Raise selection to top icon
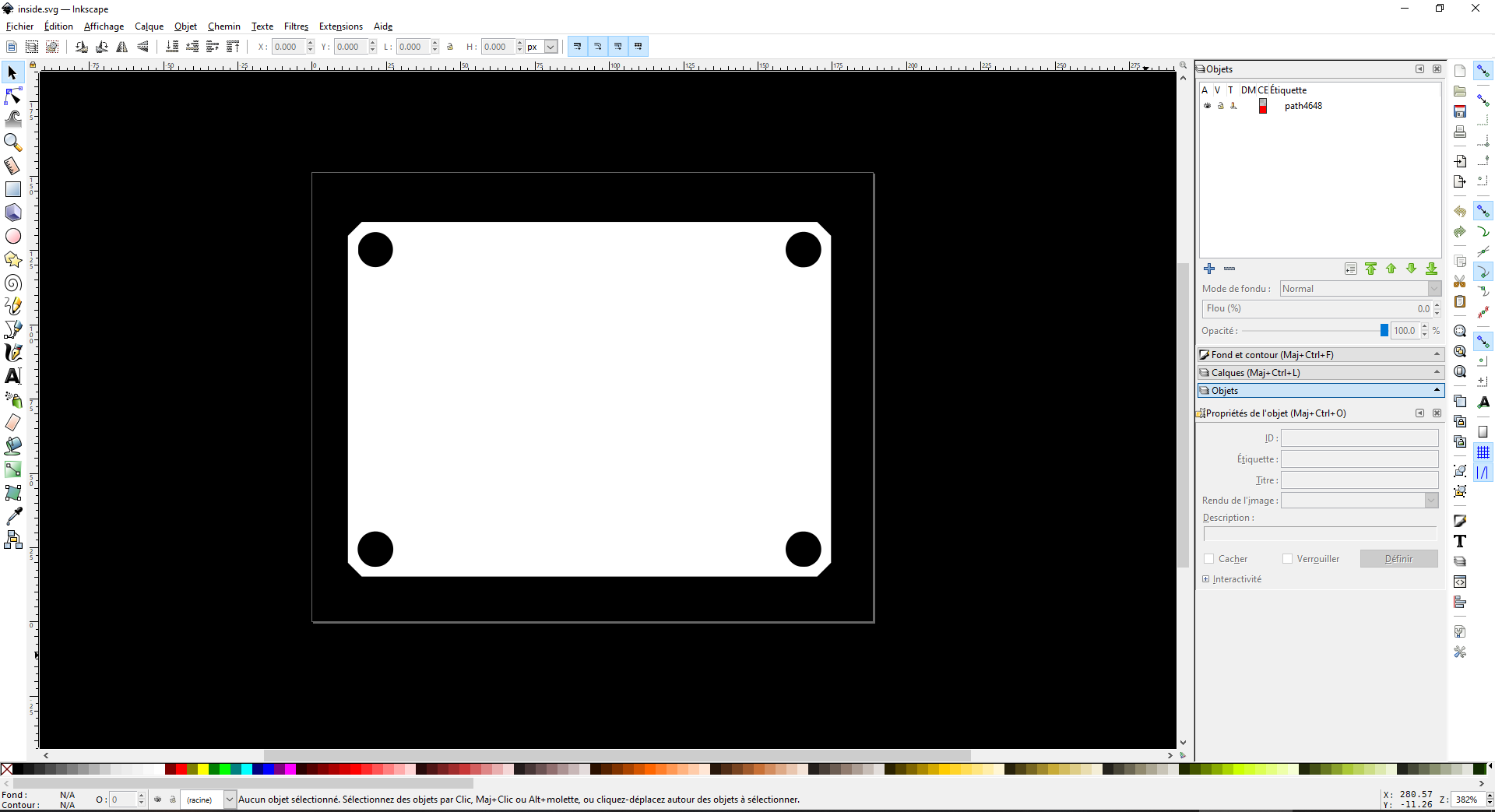1495x812 pixels. pos(233,47)
